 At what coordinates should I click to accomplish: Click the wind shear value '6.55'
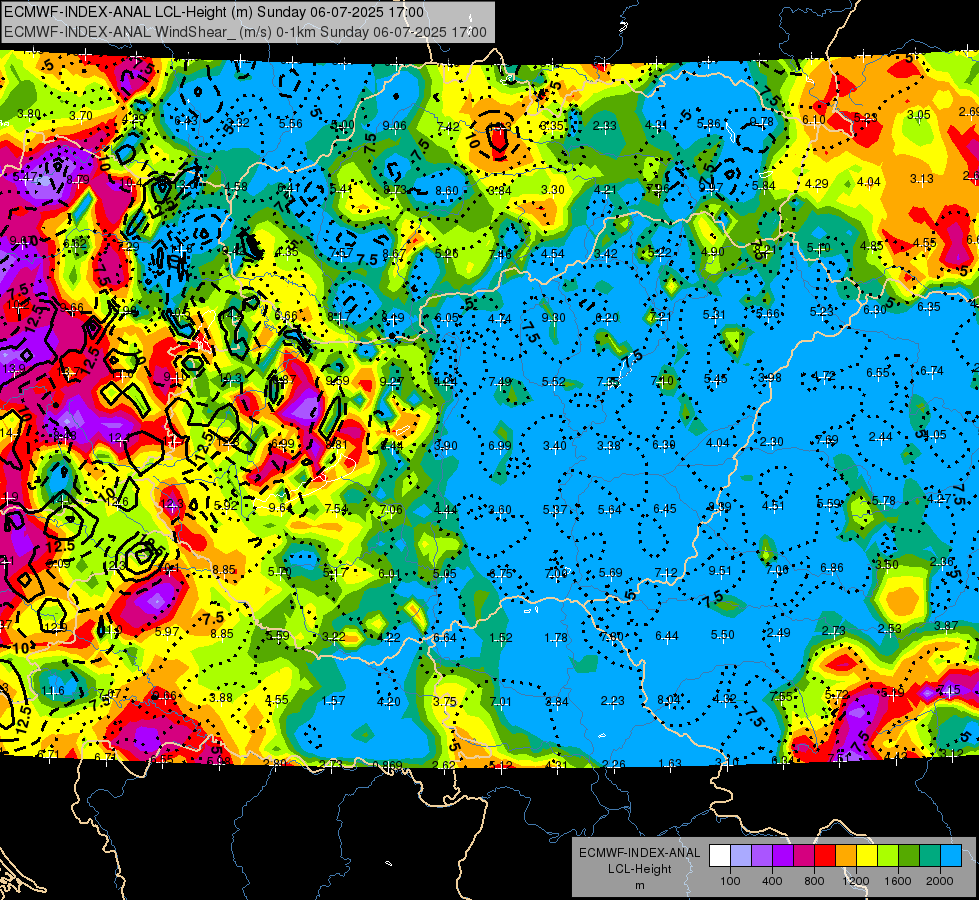878,372
